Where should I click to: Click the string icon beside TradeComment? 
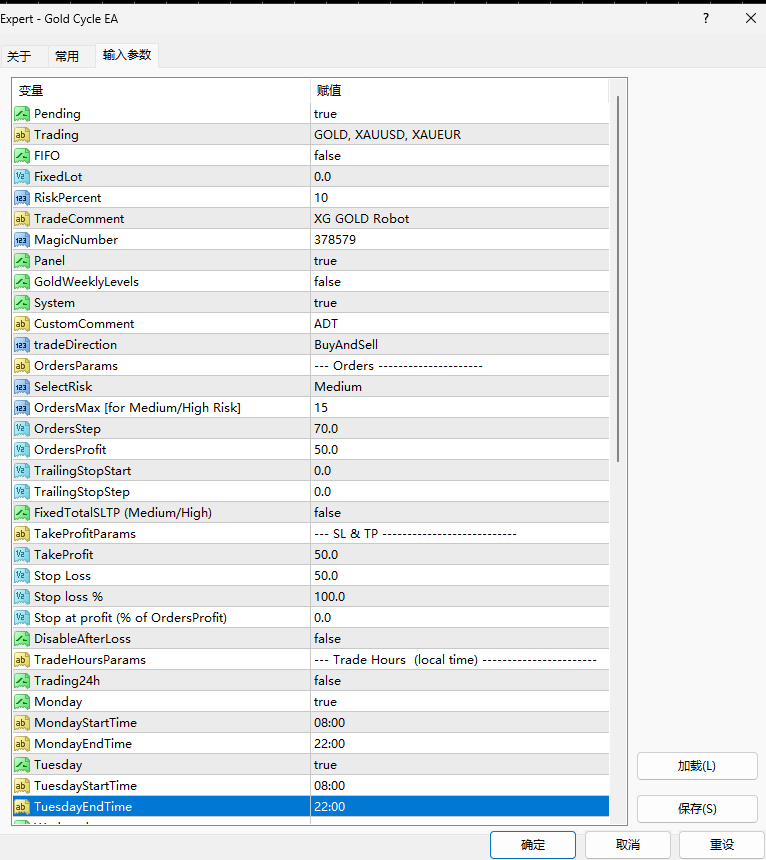[x=22, y=219]
